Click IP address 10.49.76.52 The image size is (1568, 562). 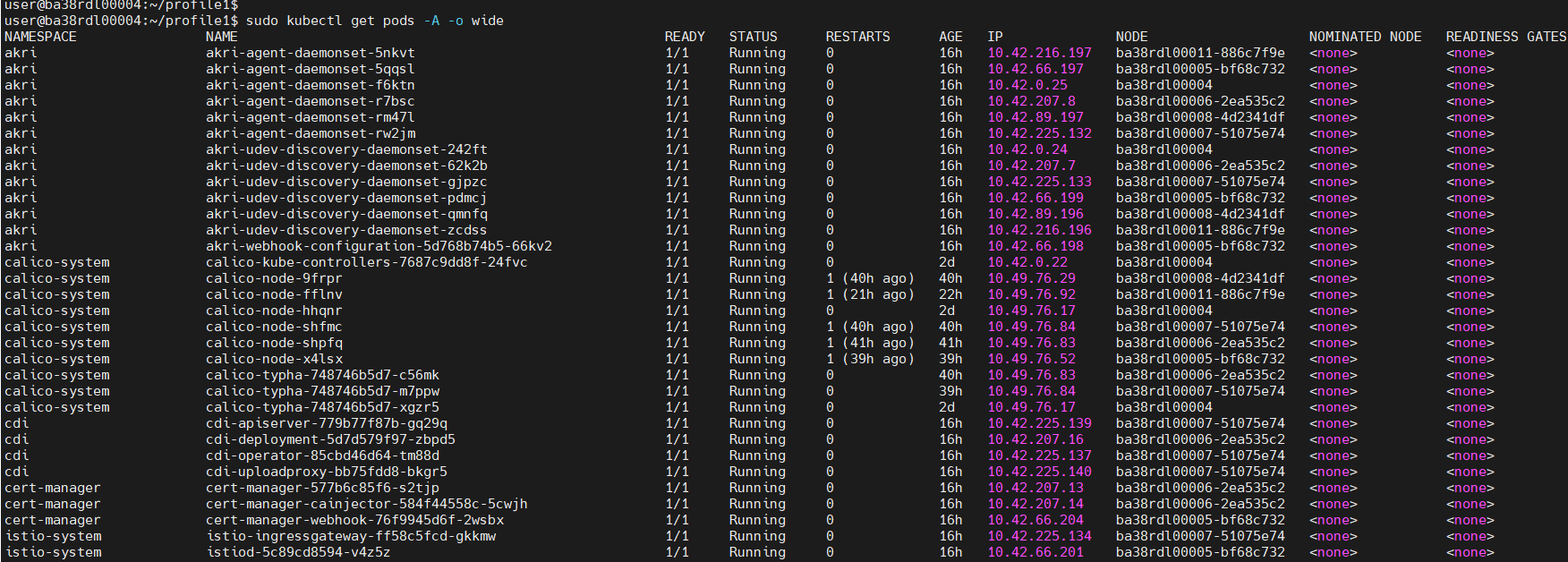click(x=1032, y=359)
